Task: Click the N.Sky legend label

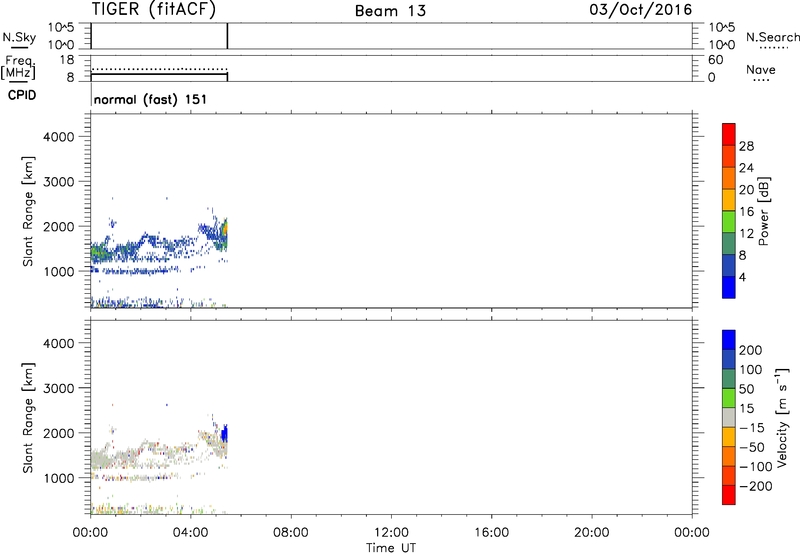Action: pyautogui.click(x=18, y=38)
